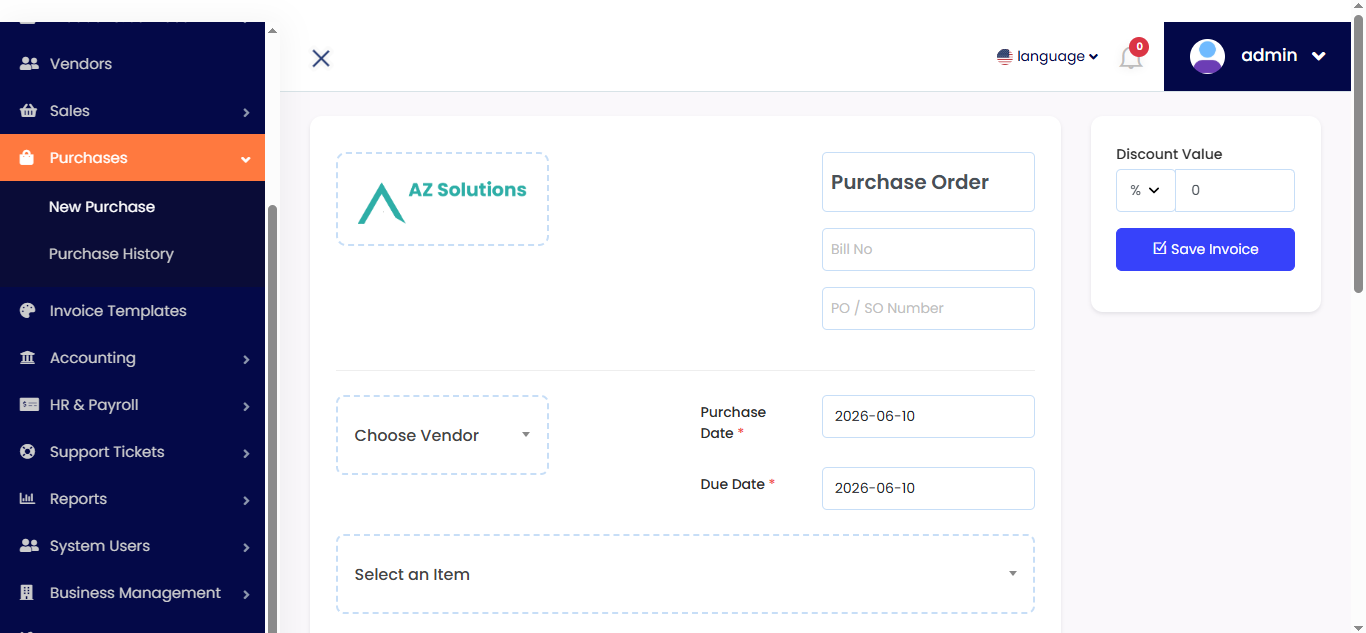
Task: Click the Purchase Date field
Action: [928, 416]
